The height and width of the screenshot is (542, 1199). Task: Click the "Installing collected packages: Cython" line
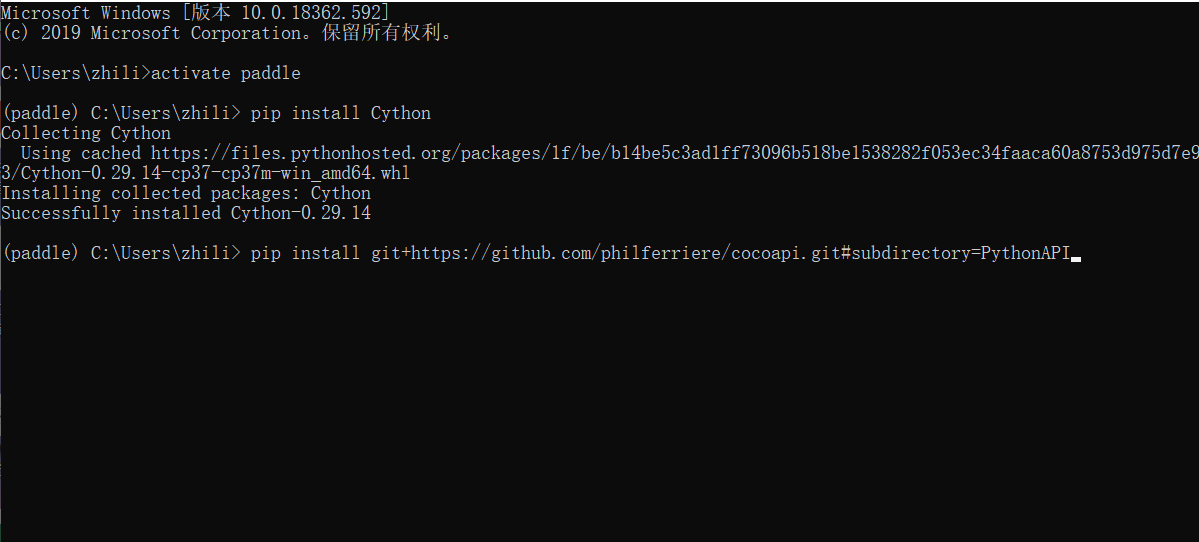coord(186,193)
